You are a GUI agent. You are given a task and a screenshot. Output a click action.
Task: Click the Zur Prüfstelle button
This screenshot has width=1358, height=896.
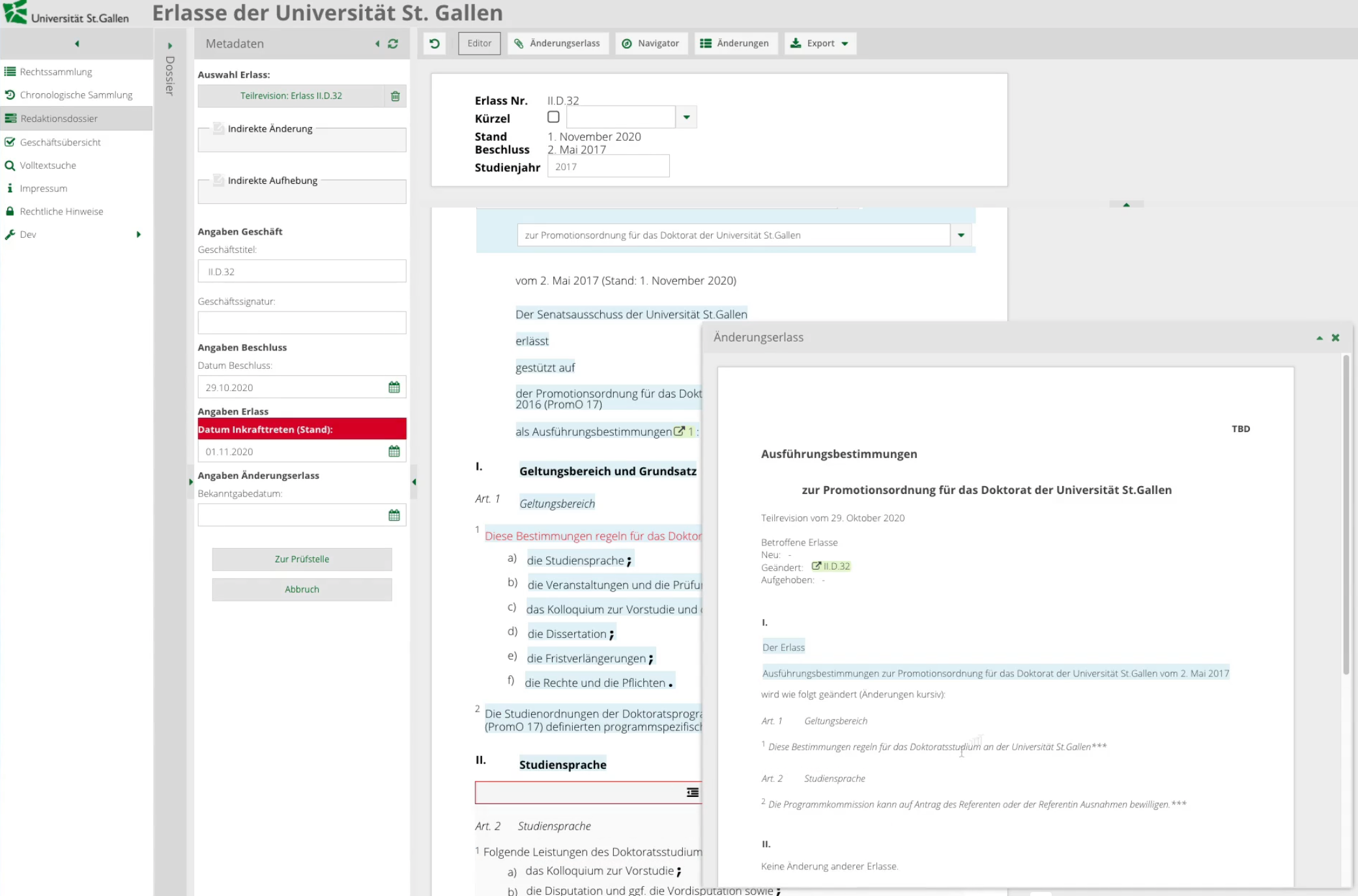point(302,559)
